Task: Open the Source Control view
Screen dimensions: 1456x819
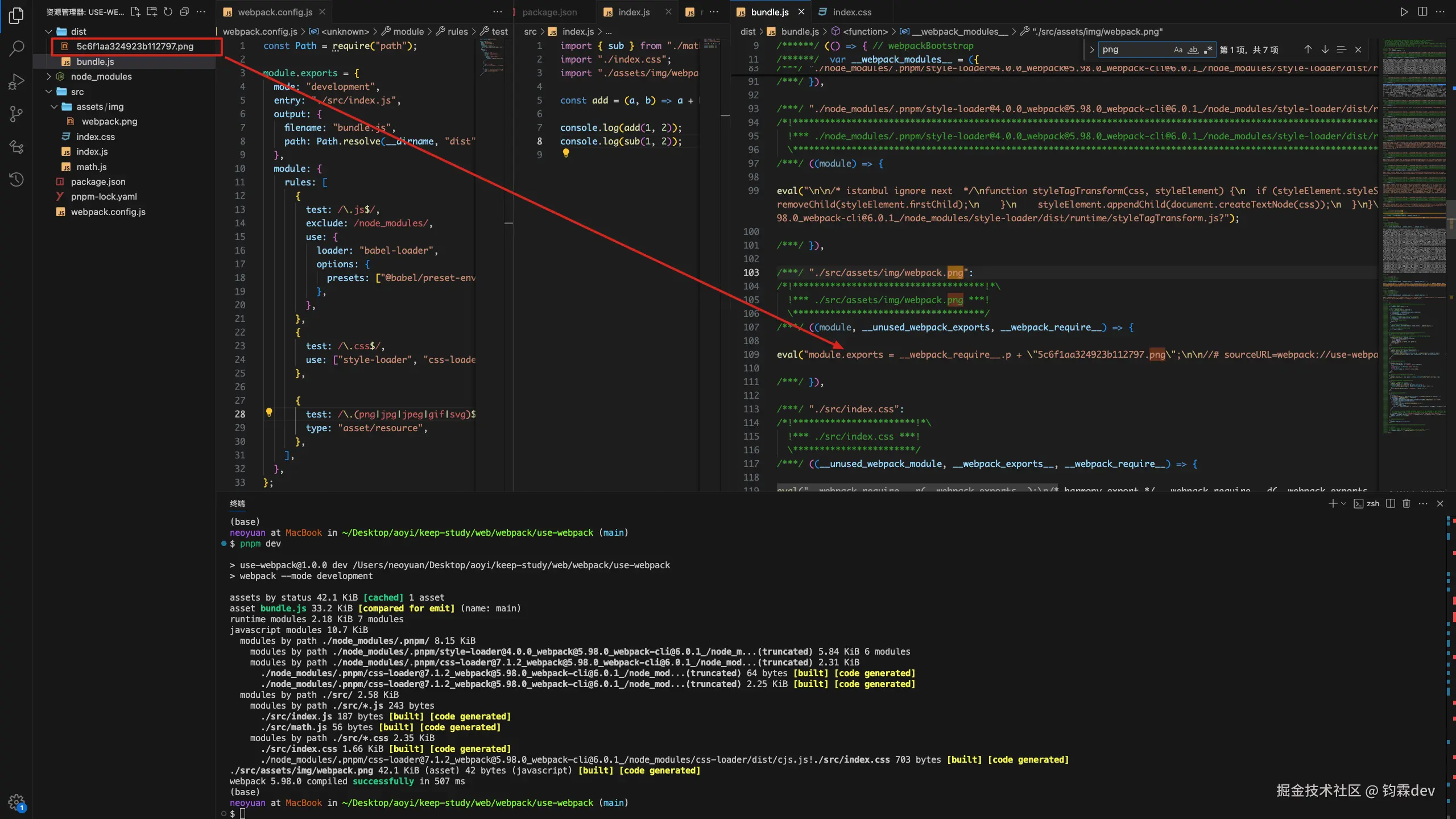Action: tap(16, 114)
